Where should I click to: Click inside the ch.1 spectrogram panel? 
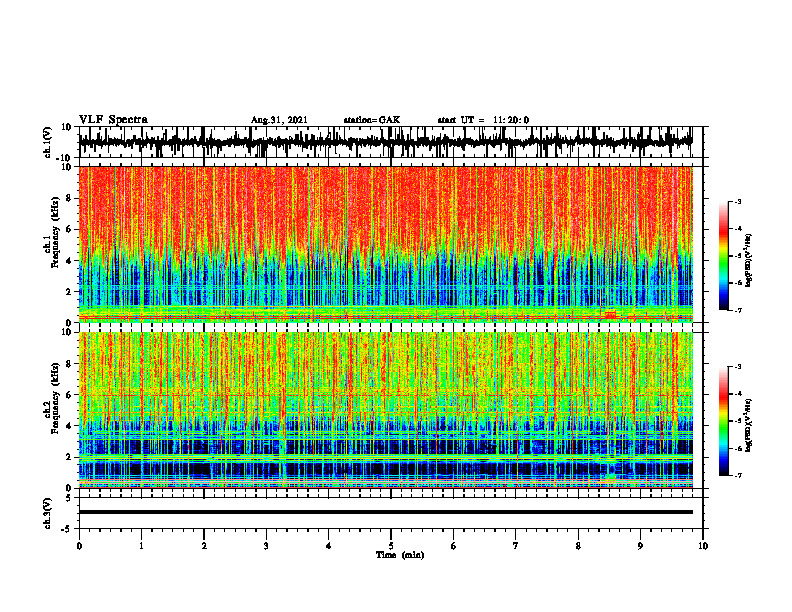[x=386, y=244]
